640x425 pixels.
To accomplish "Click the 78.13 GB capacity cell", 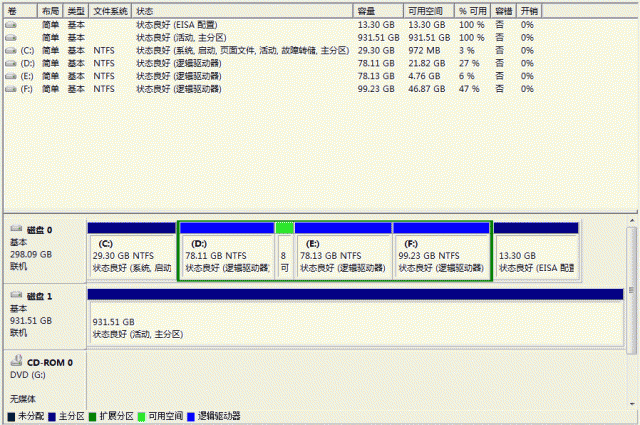I will [x=376, y=76].
